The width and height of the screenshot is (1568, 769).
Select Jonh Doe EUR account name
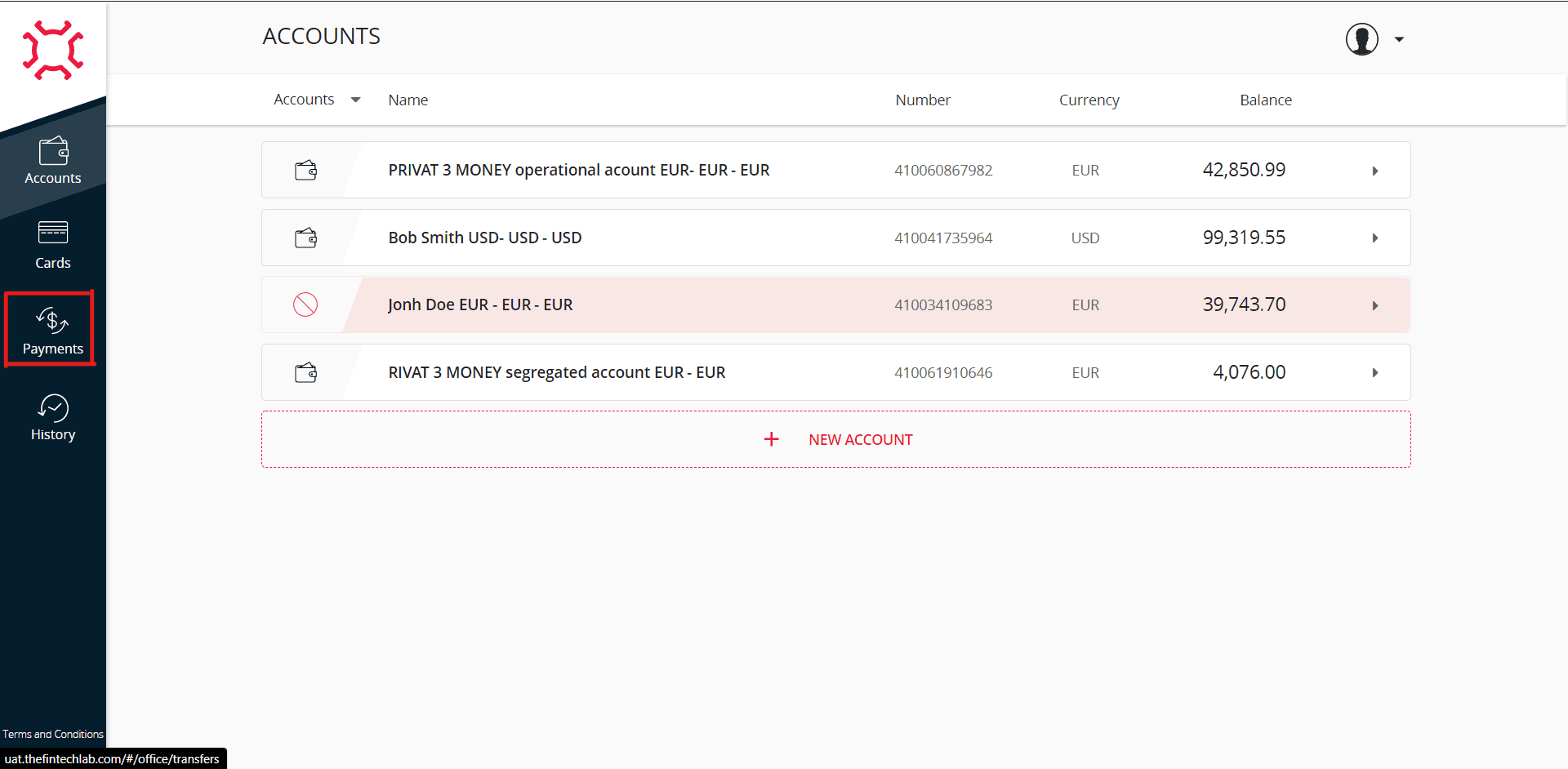tap(480, 304)
